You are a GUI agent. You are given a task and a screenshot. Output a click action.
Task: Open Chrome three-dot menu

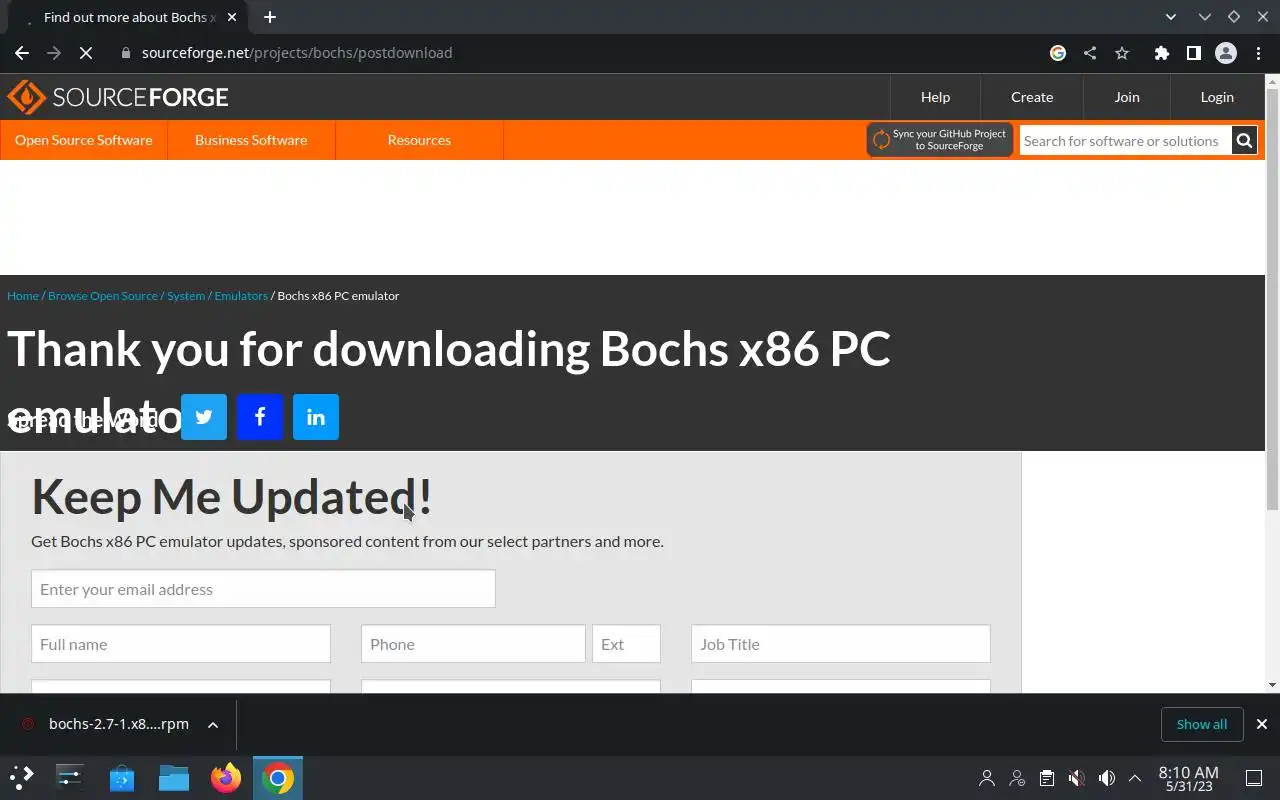[1258, 53]
